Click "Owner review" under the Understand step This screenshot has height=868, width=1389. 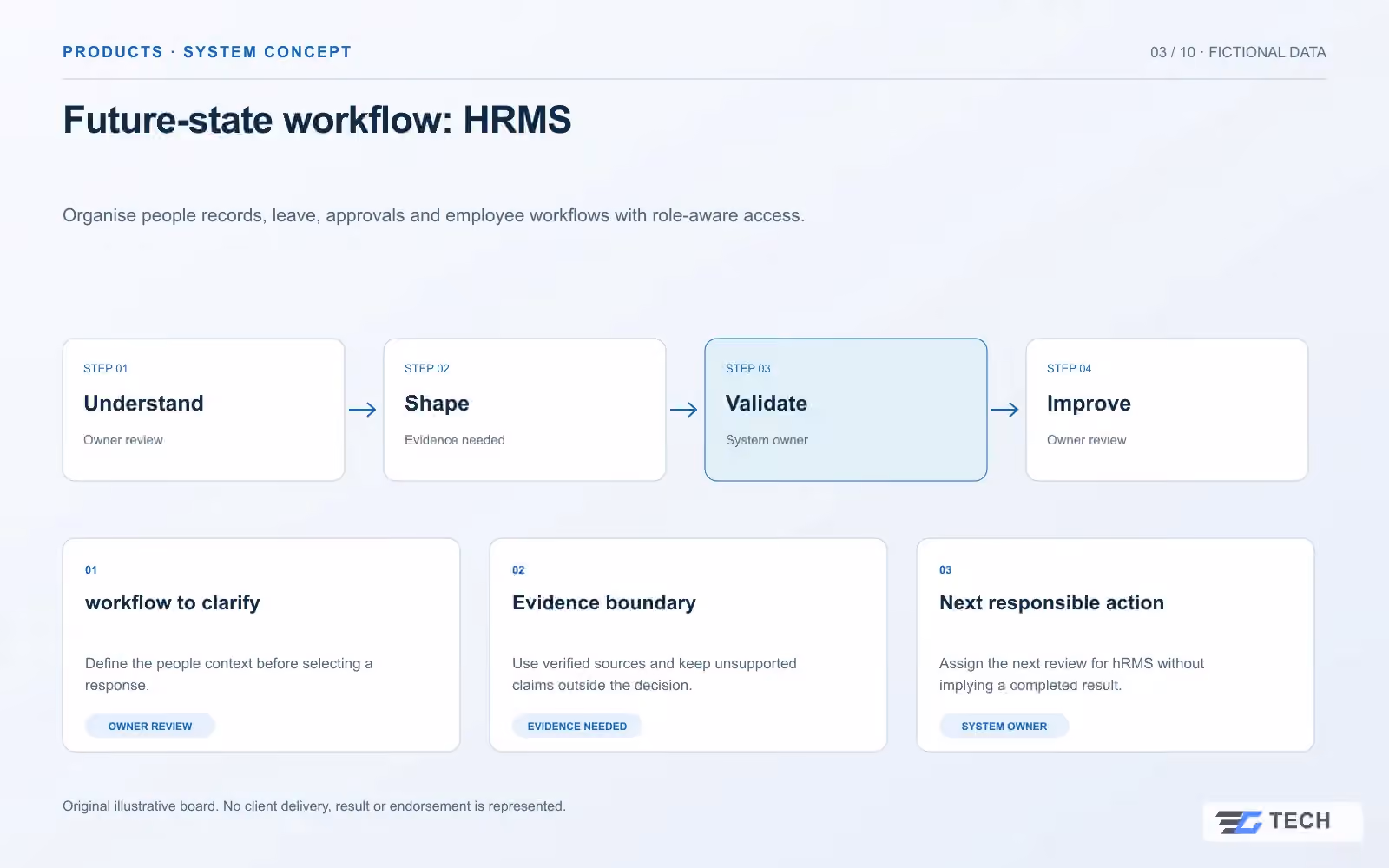(123, 440)
